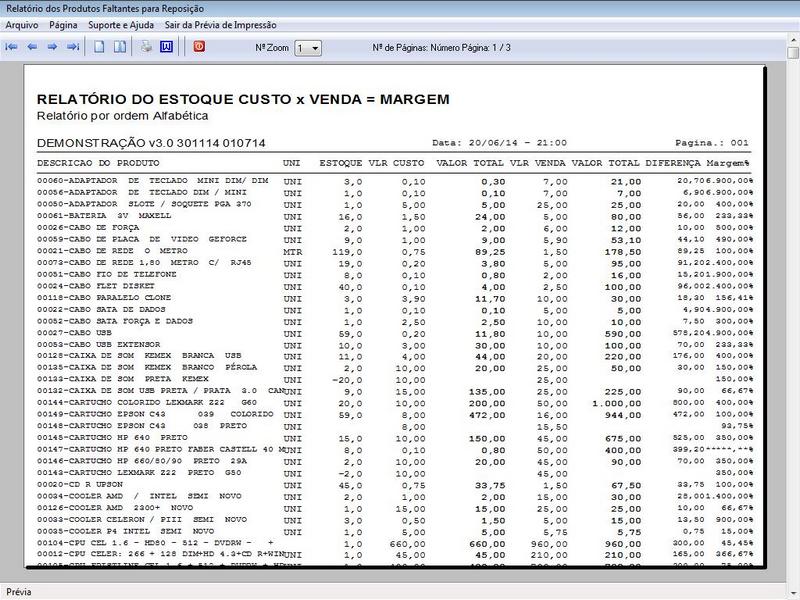Click report title RELATÓRIO DO ESTOQUE
Viewport: 800px width, 600px height.
pos(243,99)
